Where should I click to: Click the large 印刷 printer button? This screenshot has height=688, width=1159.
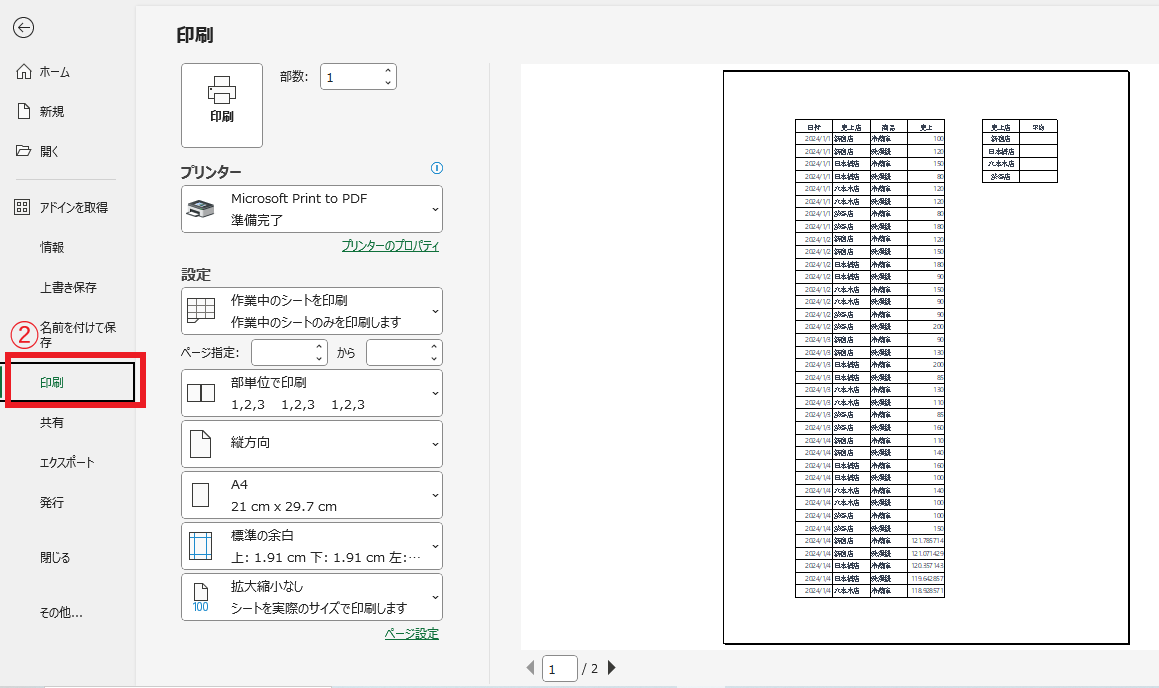(x=221, y=105)
